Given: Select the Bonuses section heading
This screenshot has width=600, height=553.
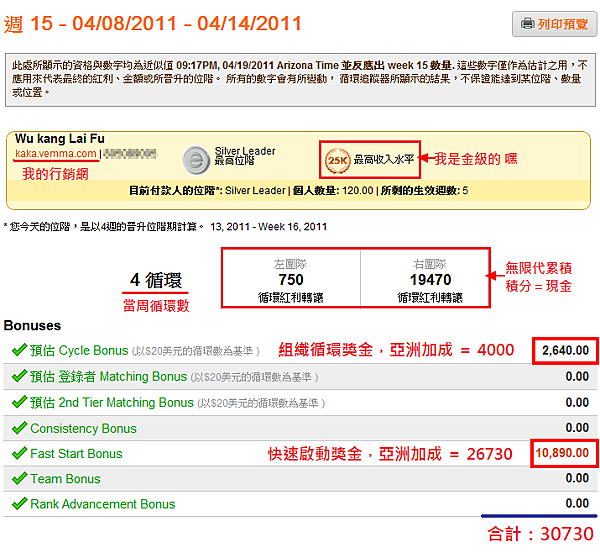Looking at the screenshot, I should (32, 326).
